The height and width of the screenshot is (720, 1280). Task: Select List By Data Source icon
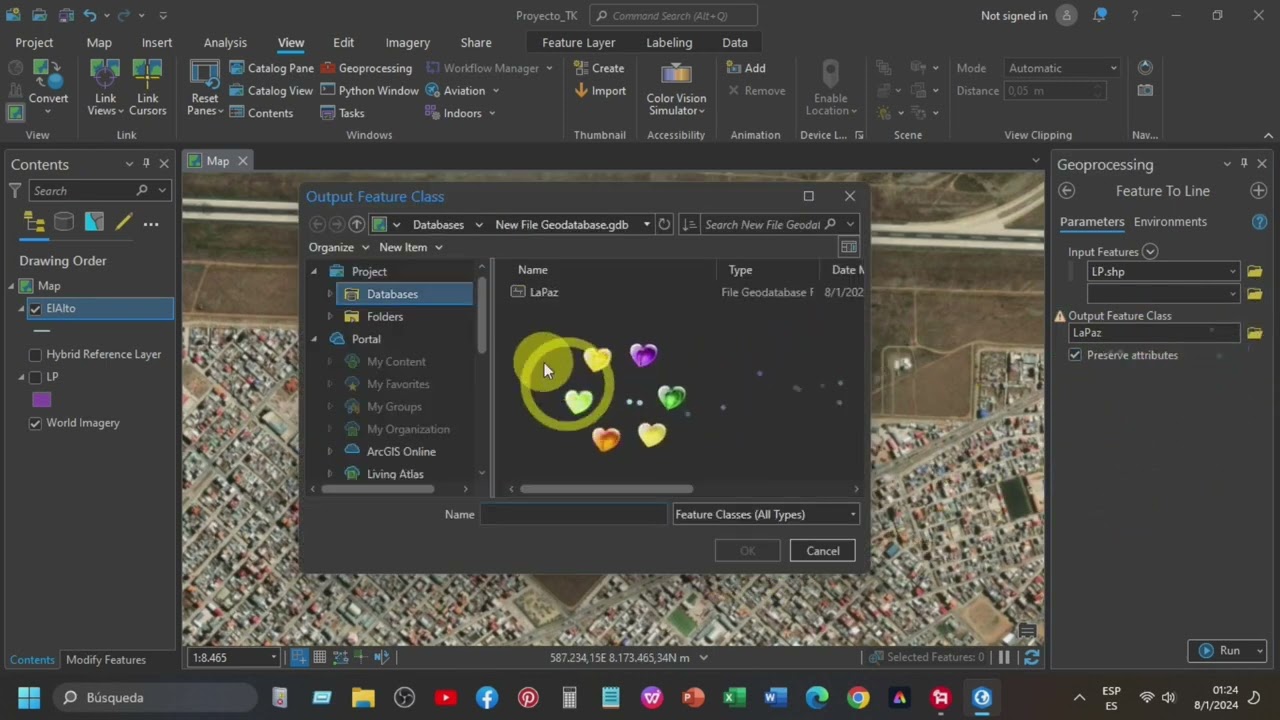[64, 223]
